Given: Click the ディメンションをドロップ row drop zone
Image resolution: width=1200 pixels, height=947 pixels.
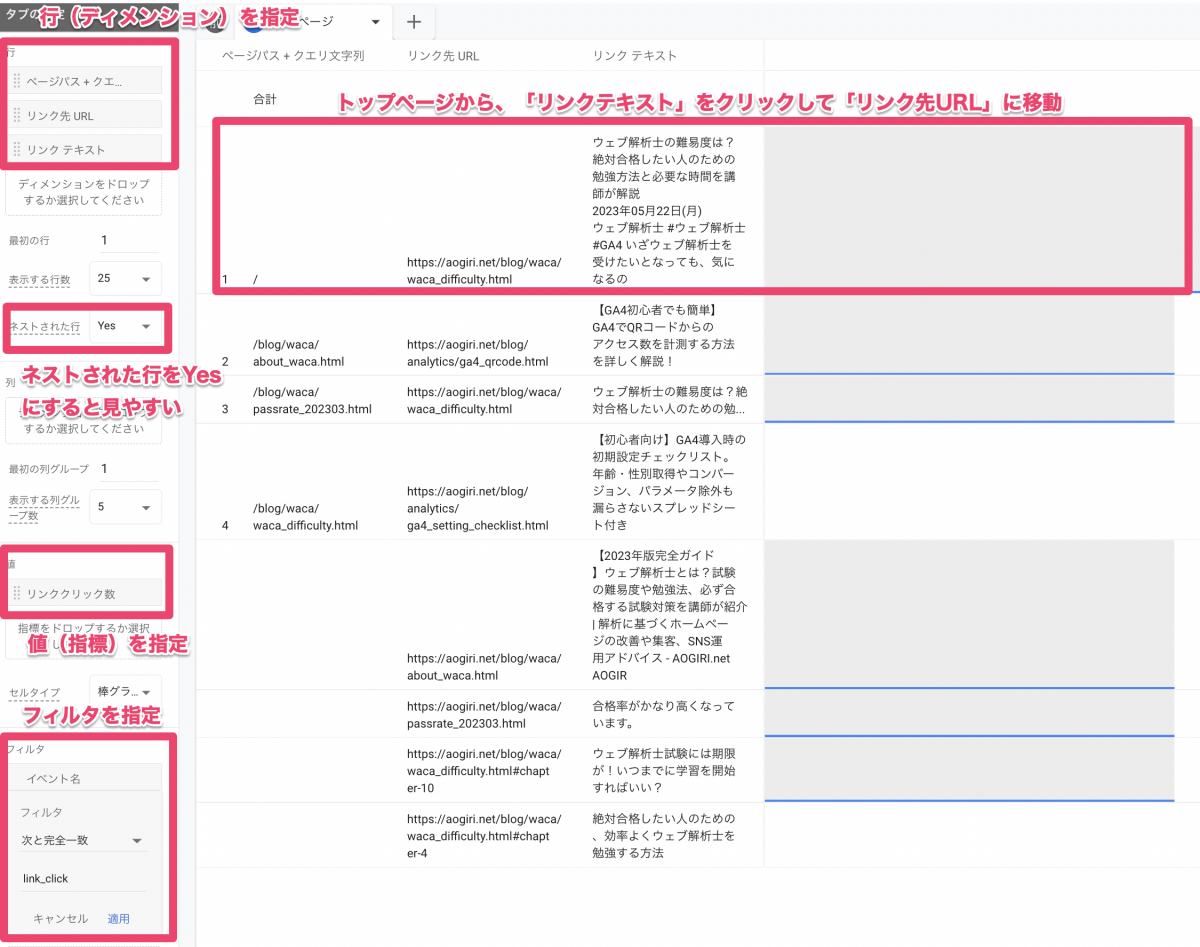Looking at the screenshot, I should (x=84, y=193).
